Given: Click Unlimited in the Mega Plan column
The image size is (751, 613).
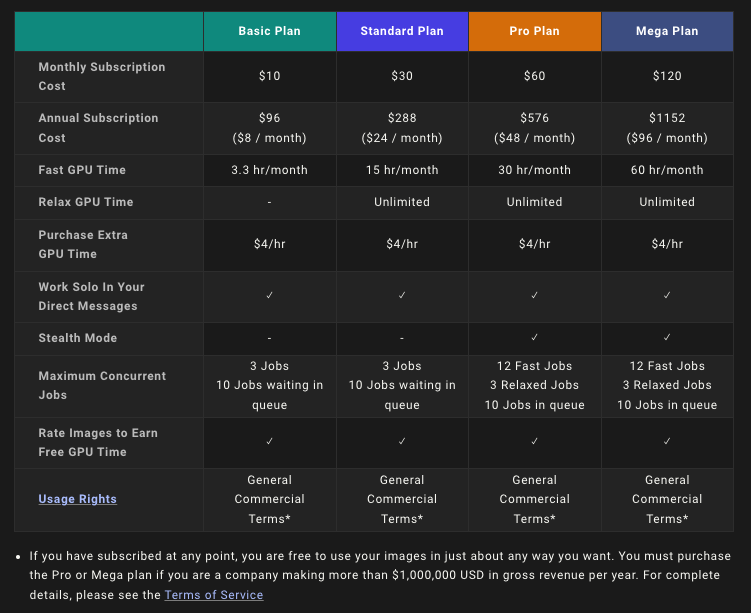Looking at the screenshot, I should (667, 202).
